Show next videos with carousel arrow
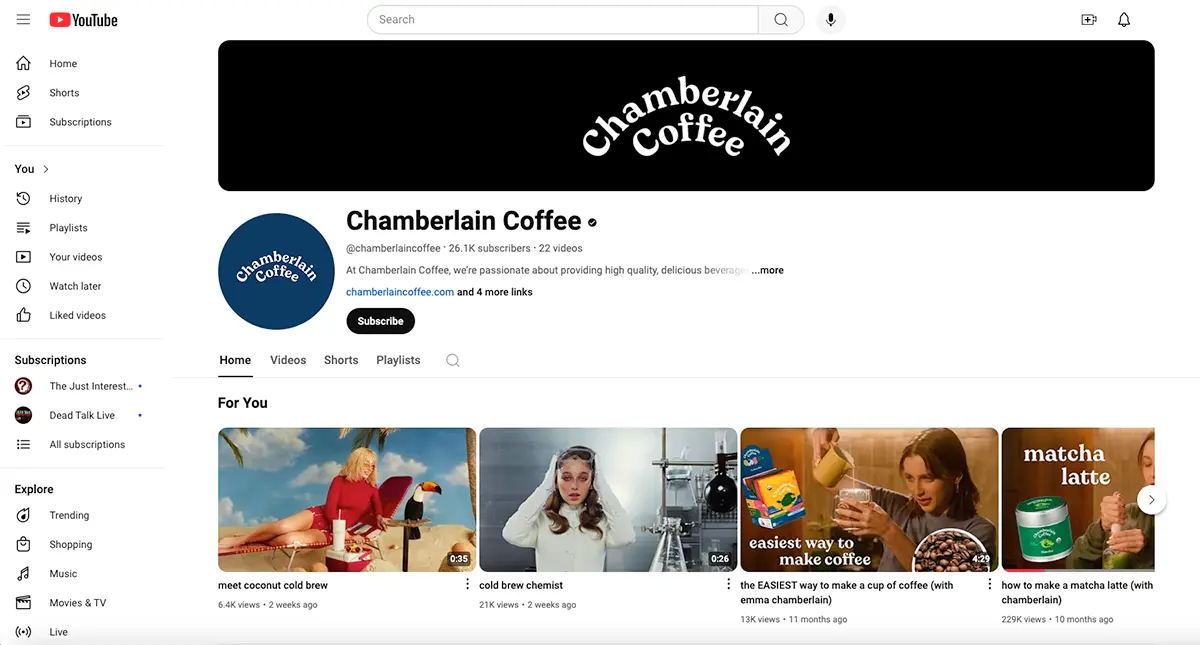The height and width of the screenshot is (645, 1200). [1151, 499]
